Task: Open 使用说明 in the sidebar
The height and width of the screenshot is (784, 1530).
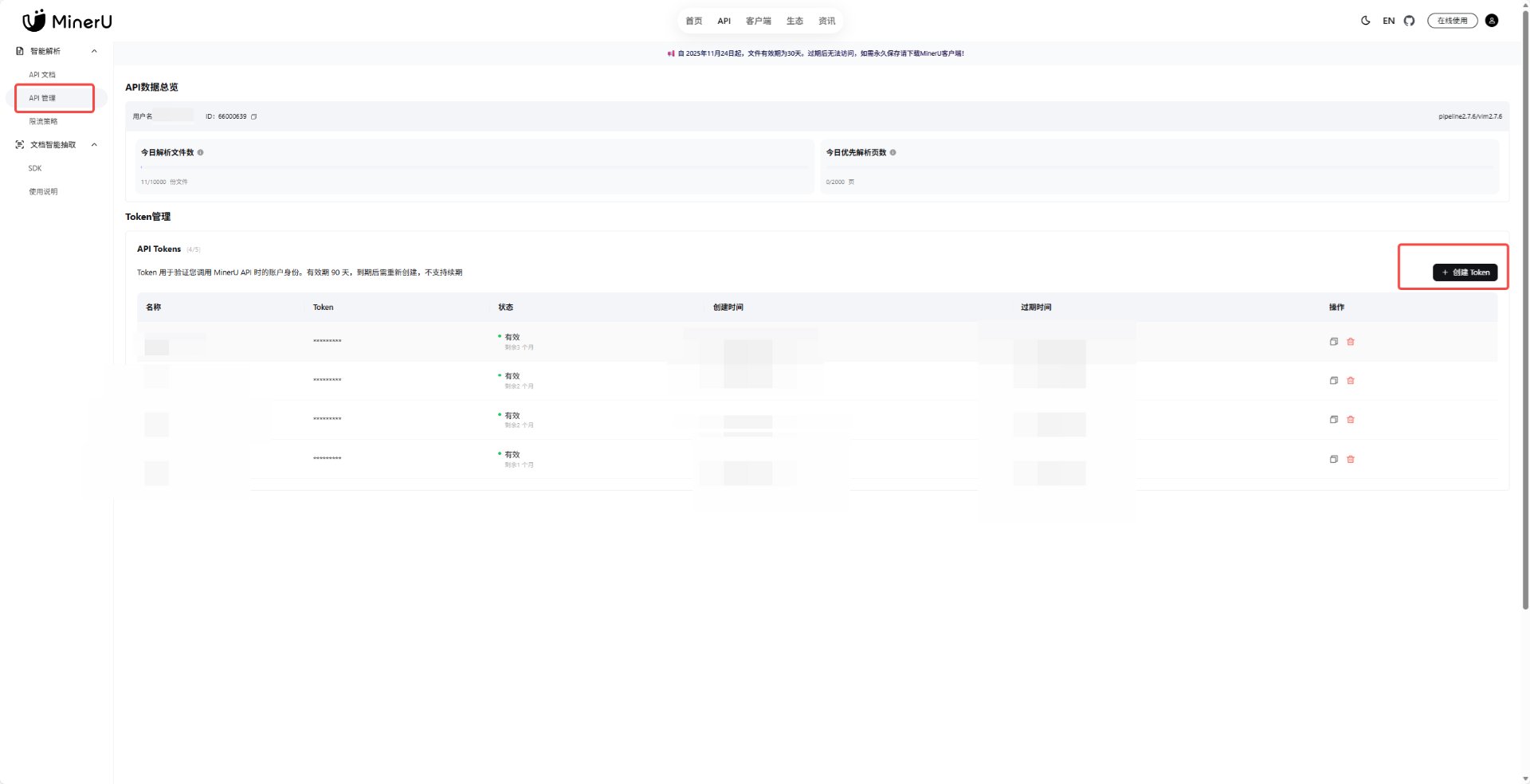Action: [x=43, y=192]
